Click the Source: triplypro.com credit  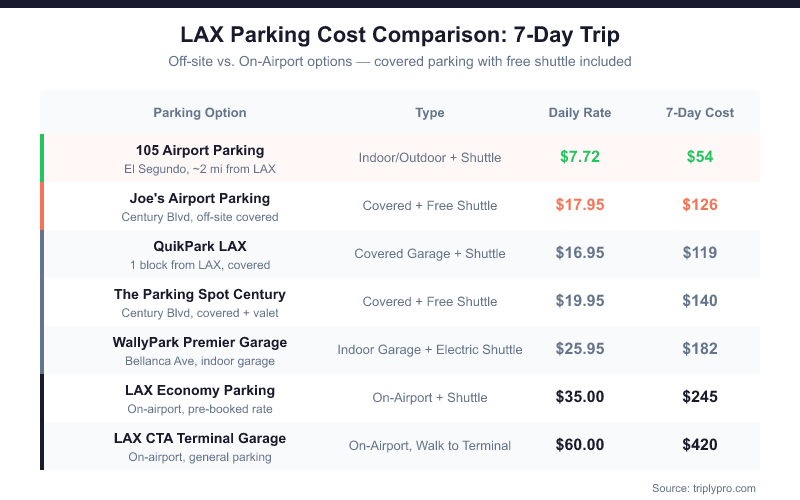(705, 487)
